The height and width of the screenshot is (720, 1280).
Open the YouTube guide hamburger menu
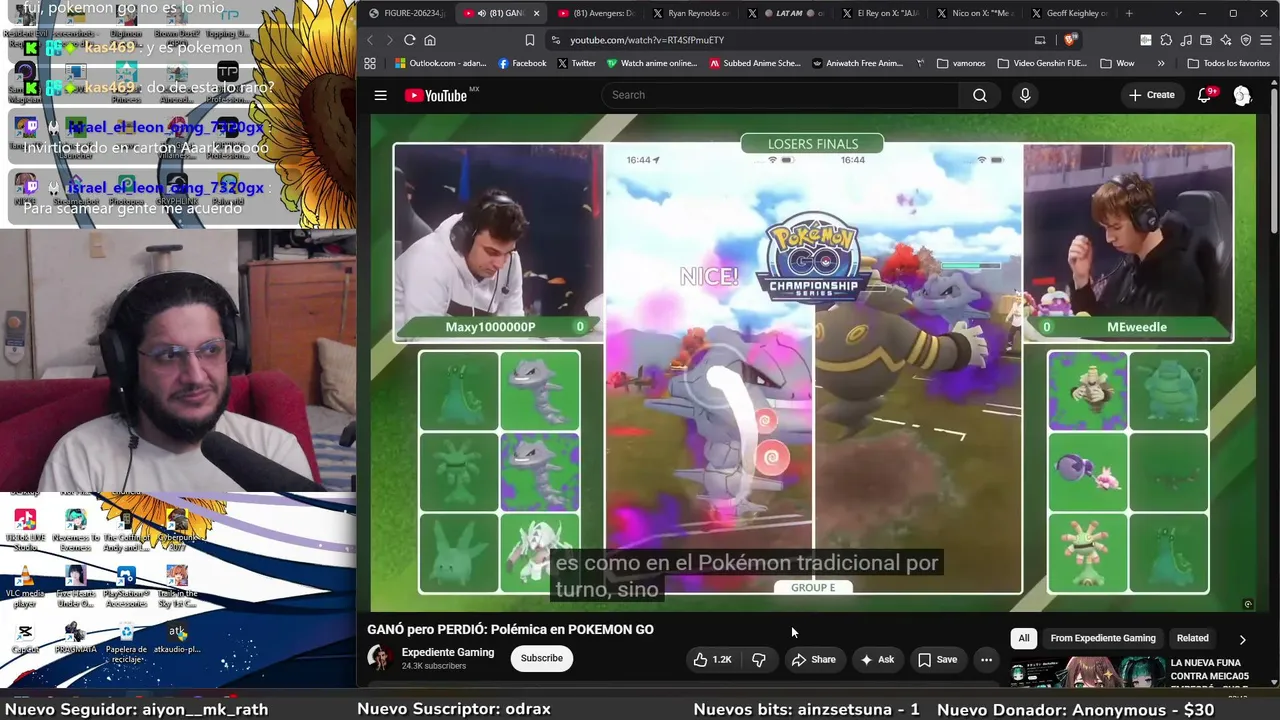click(x=380, y=95)
